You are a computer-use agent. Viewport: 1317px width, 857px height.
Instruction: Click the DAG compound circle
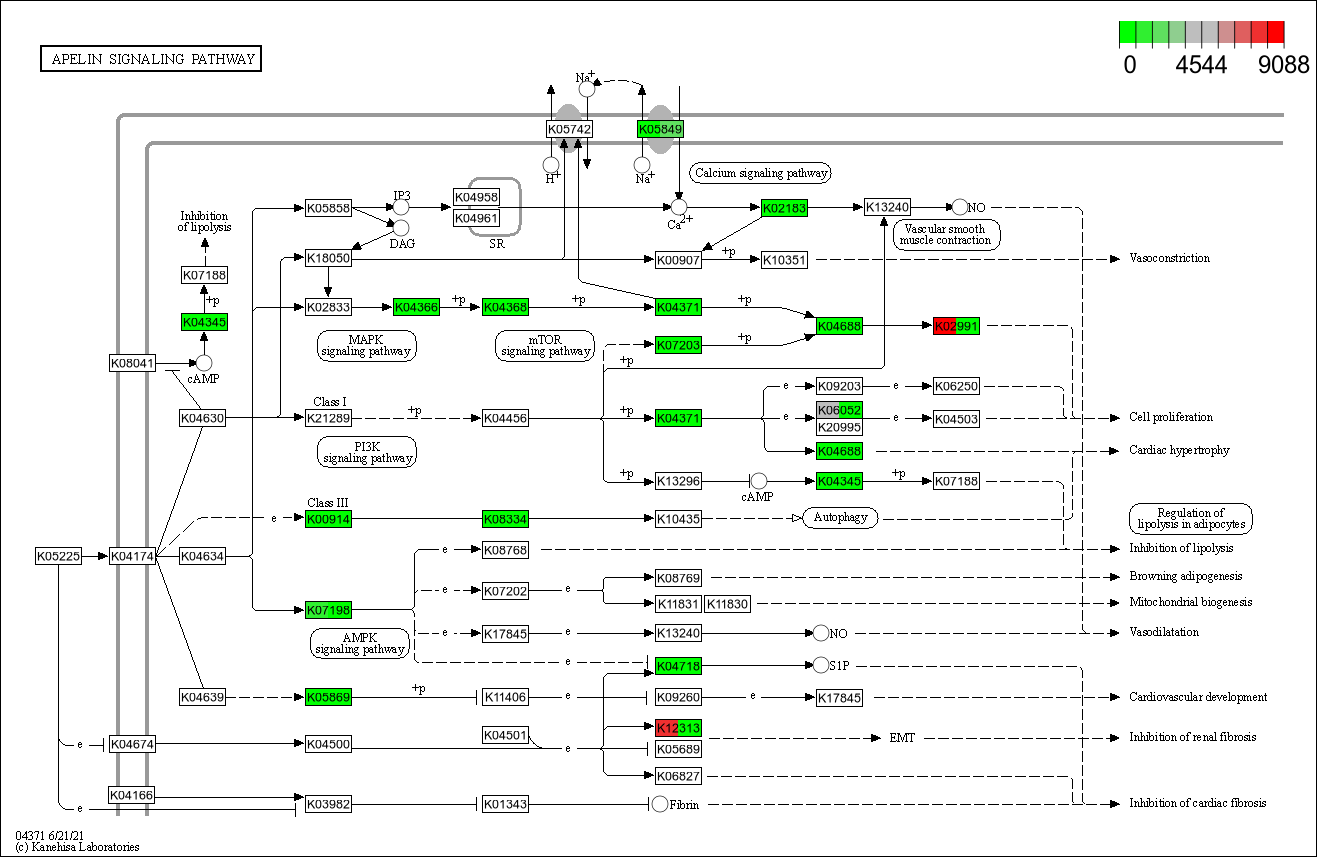(x=400, y=228)
